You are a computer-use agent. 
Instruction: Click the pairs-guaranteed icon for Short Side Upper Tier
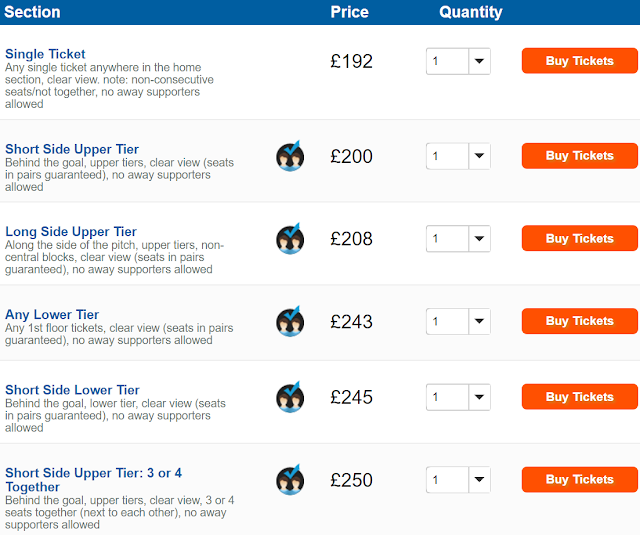pyautogui.click(x=290, y=156)
